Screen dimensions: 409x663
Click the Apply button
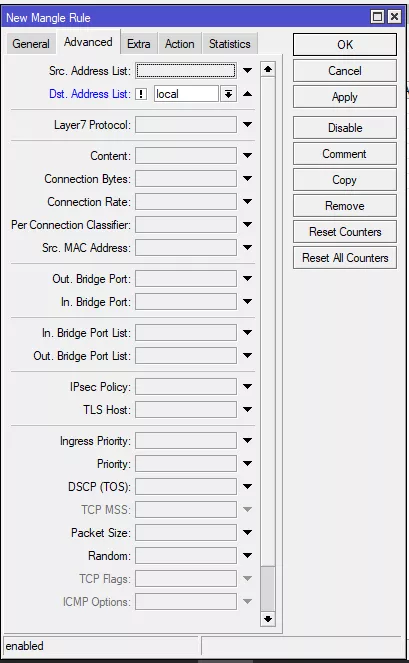click(345, 97)
